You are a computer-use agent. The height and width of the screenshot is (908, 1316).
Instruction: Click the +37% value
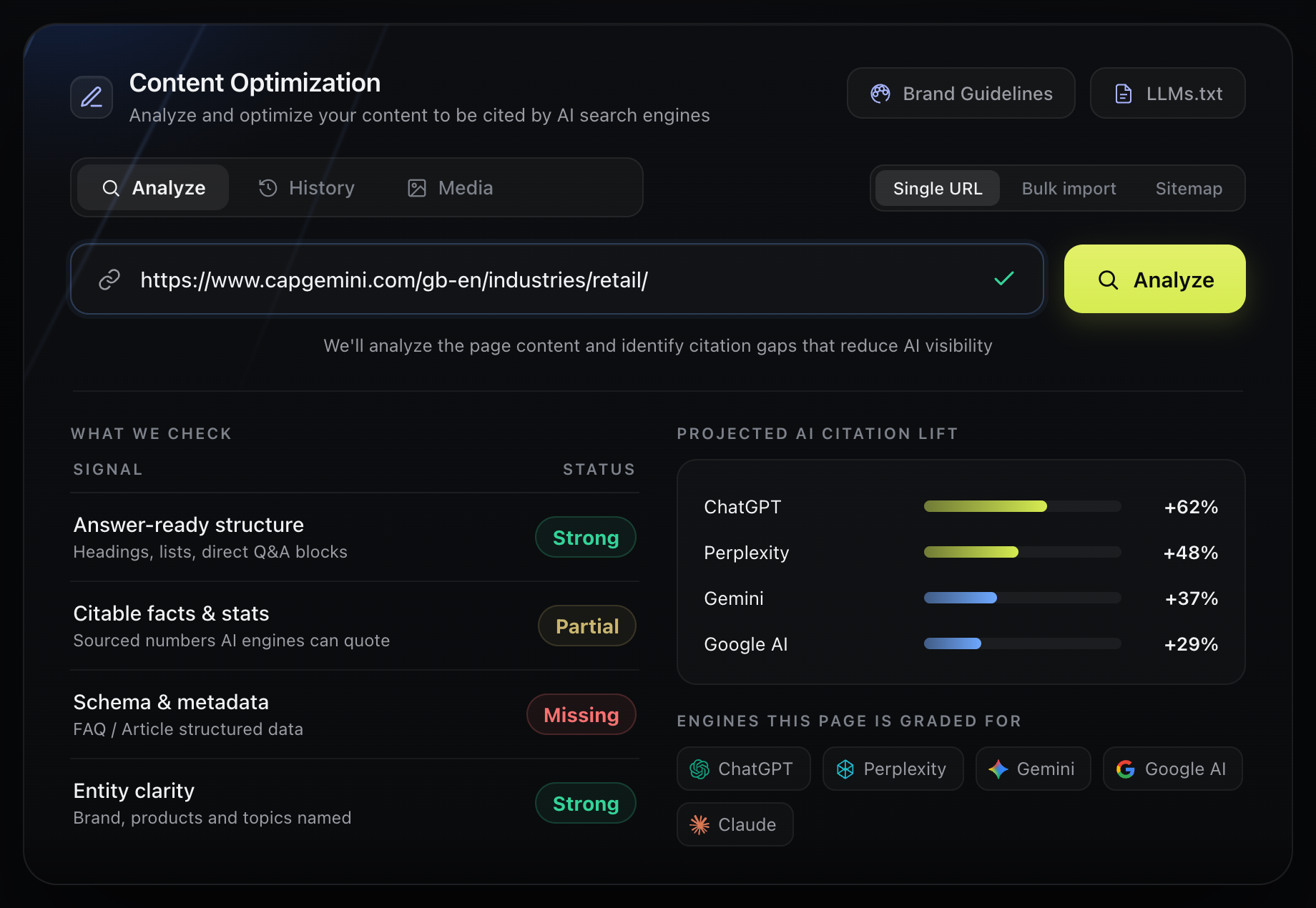coord(1192,598)
